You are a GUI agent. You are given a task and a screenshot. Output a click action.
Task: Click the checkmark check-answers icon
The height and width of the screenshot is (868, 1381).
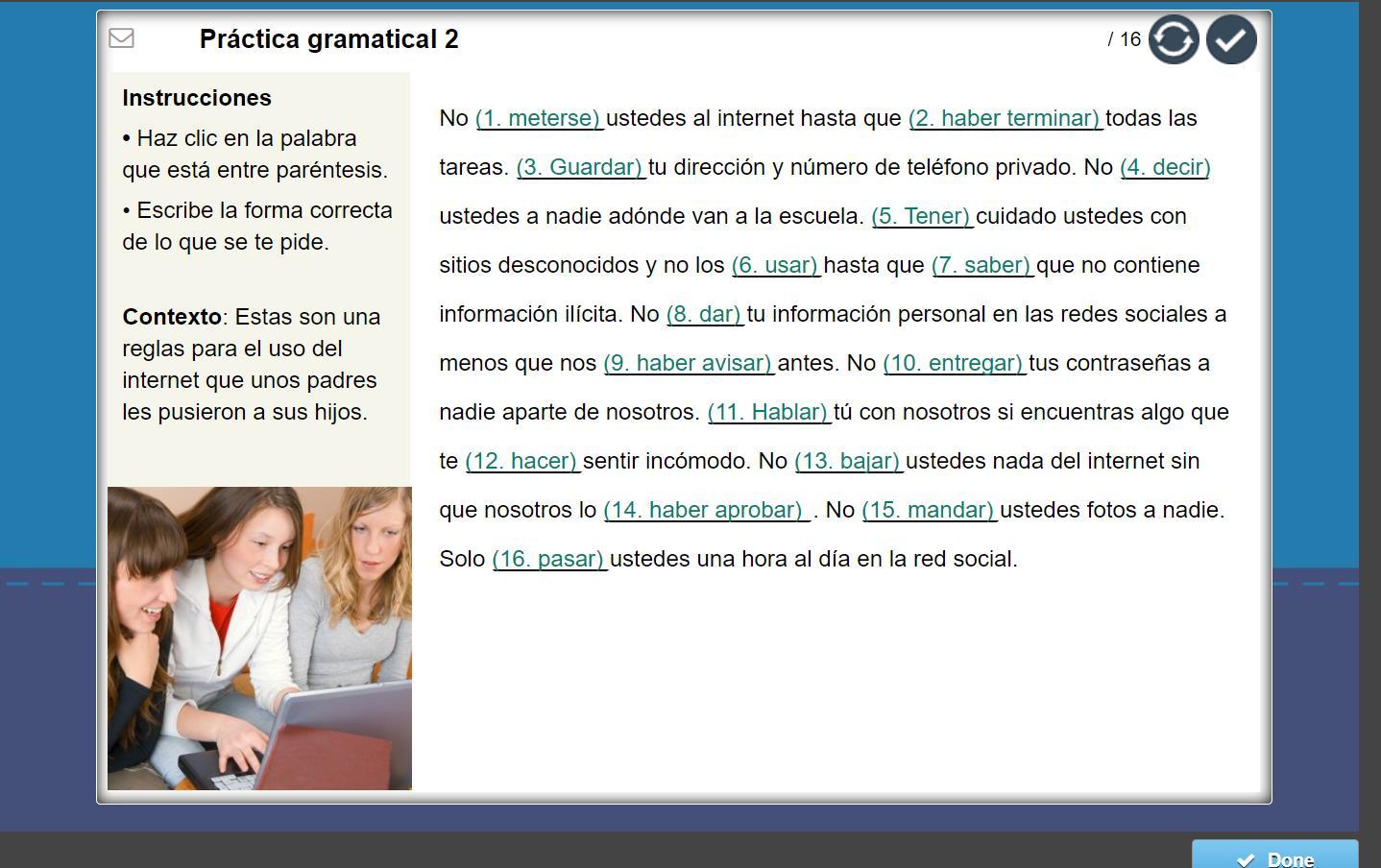point(1231,39)
